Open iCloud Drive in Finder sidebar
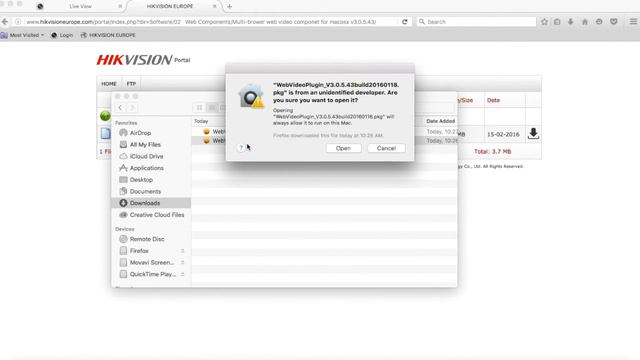The image size is (640, 360). [146, 156]
